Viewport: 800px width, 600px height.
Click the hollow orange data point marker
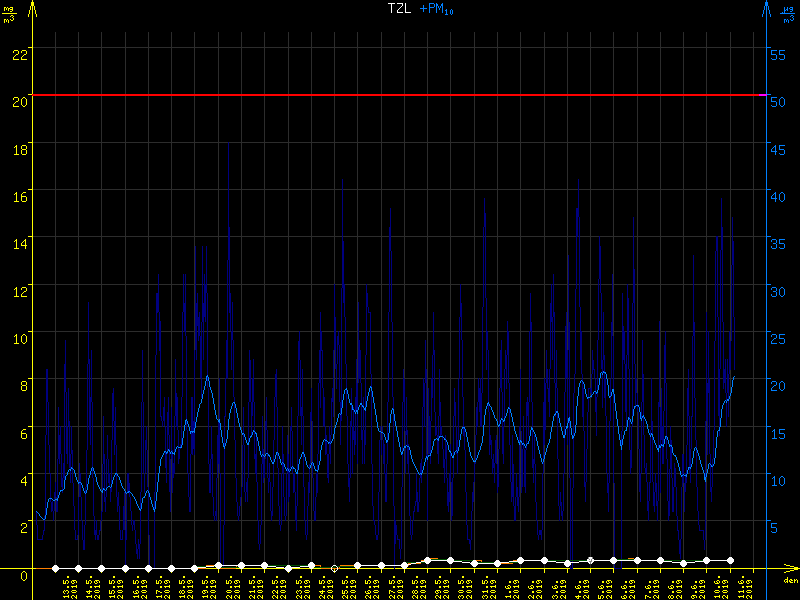click(x=334, y=568)
